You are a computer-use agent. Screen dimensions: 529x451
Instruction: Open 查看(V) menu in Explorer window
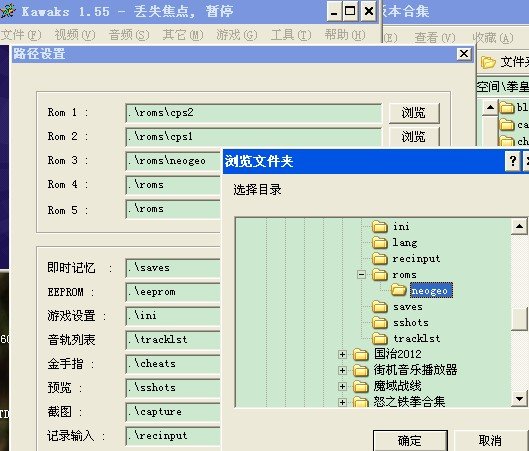click(435, 37)
